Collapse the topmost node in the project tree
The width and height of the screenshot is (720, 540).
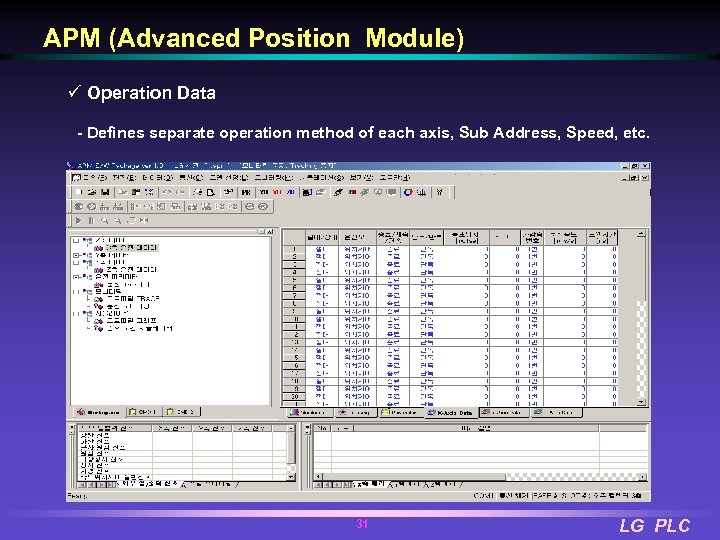click(76, 240)
